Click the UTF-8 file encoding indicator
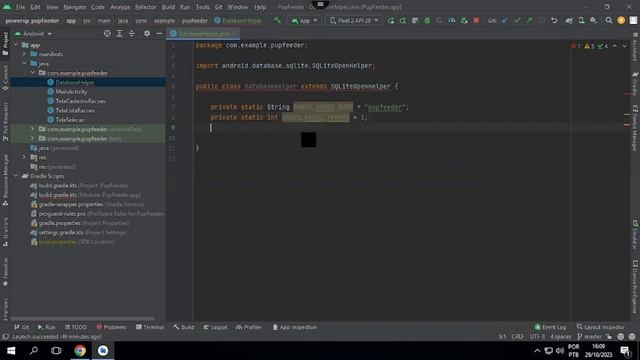This screenshot has width=640, height=360. [x=537, y=337]
